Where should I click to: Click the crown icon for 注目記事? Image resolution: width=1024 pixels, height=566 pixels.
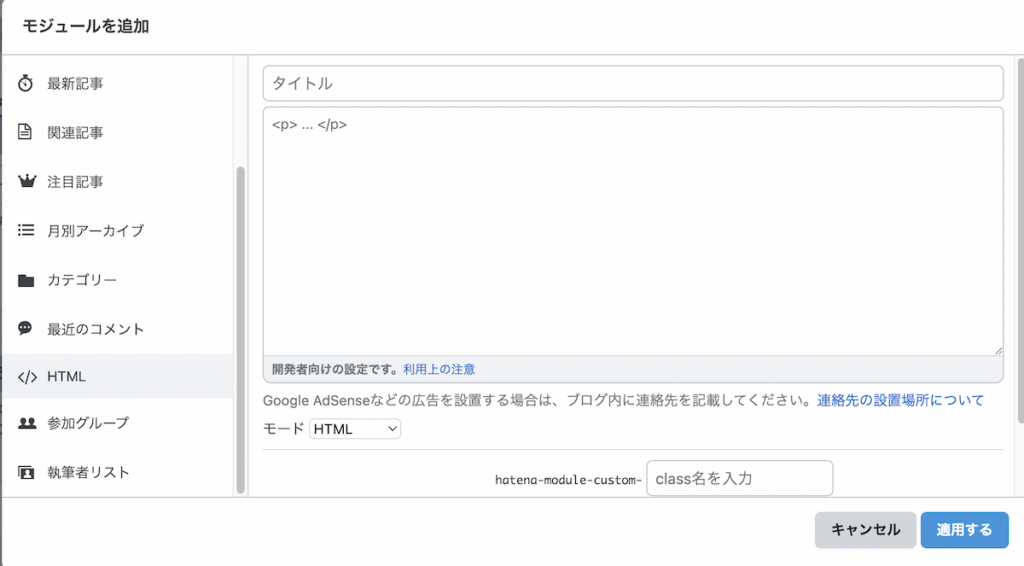(x=27, y=181)
